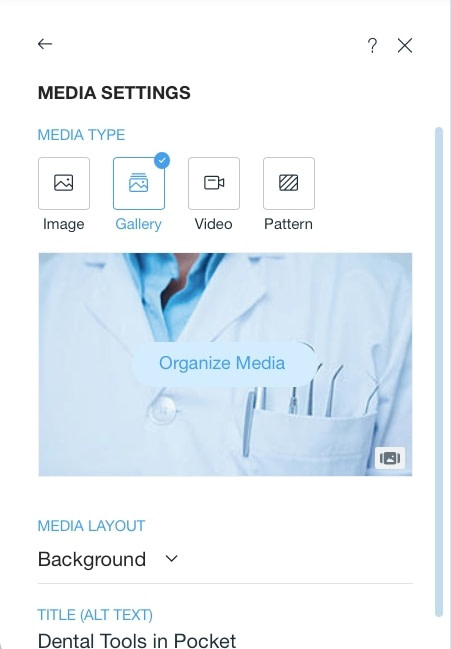
Task: Choose the Pattern media type icon
Action: click(x=289, y=183)
